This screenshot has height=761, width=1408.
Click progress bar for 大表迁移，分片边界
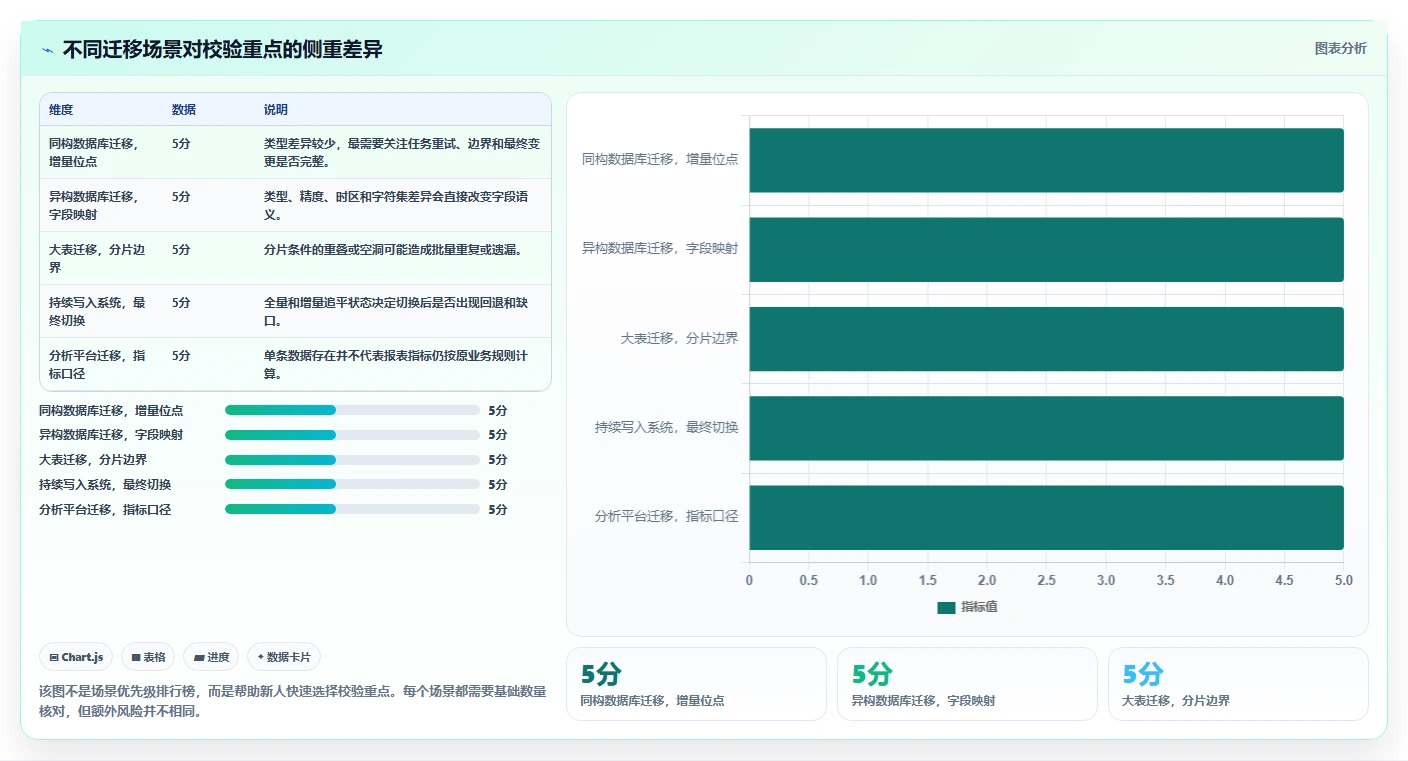(352, 460)
